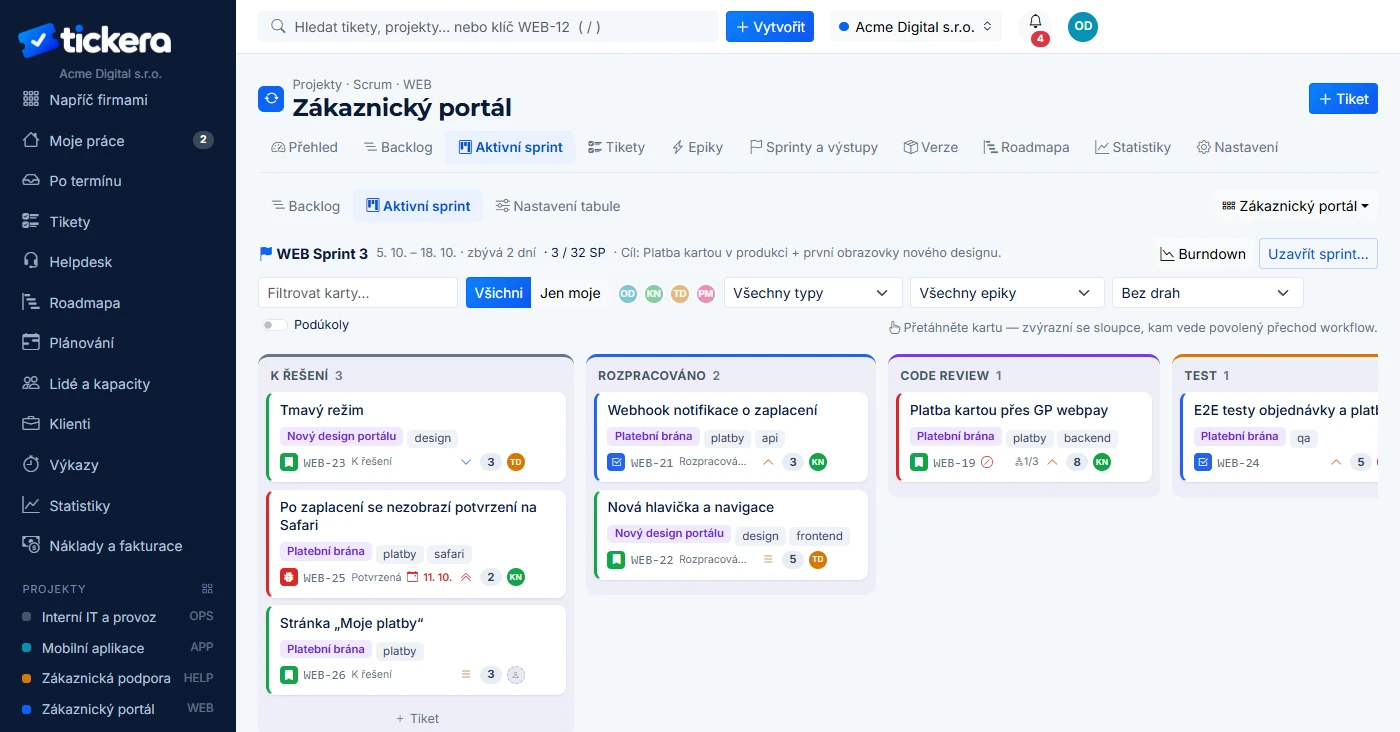
Task: Click the unassigned avatar on WEB-26 card
Action: tap(516, 675)
